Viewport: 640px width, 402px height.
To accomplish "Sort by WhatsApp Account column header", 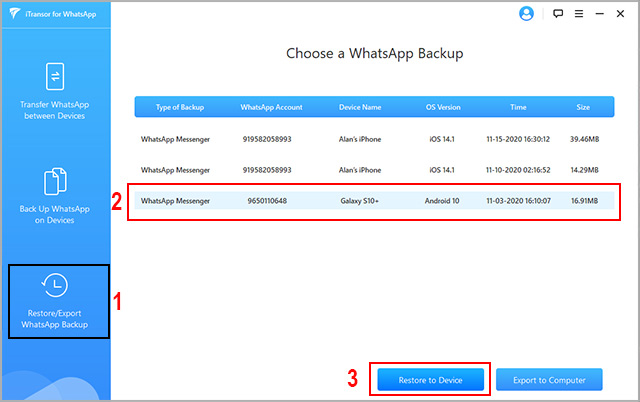I will (271, 107).
